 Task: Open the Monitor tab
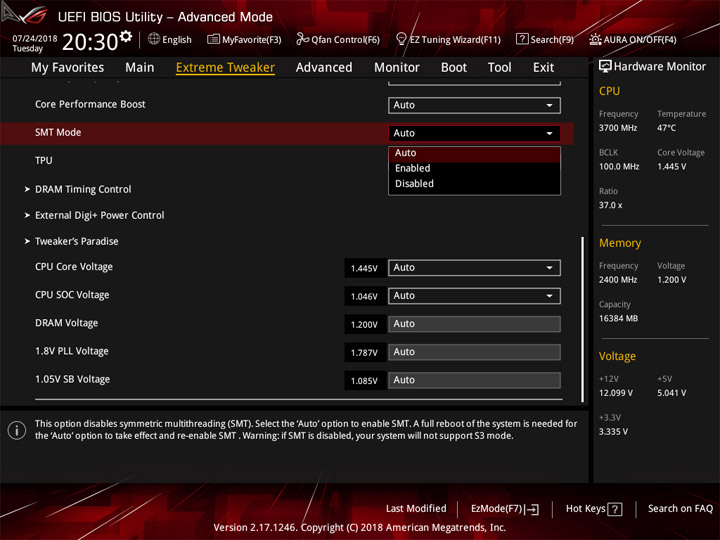[x=397, y=68]
